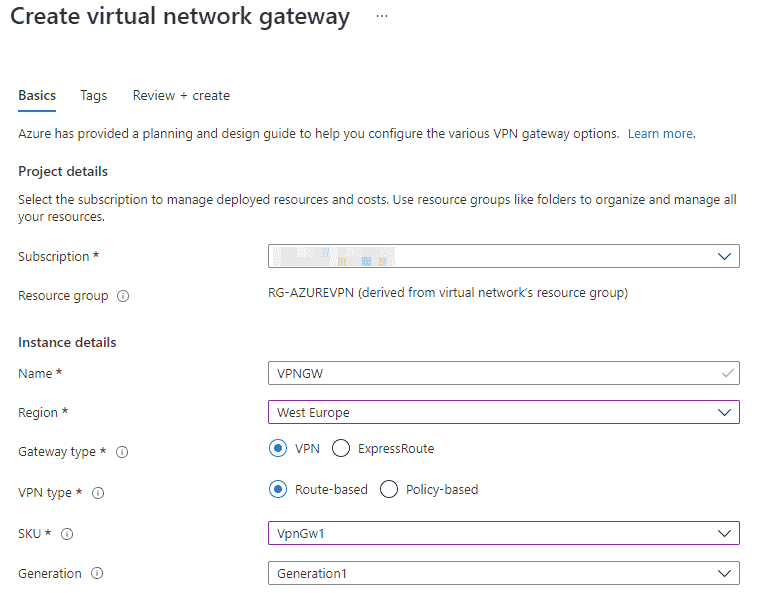
Task: Click the Gateway type info icon
Action: [122, 452]
